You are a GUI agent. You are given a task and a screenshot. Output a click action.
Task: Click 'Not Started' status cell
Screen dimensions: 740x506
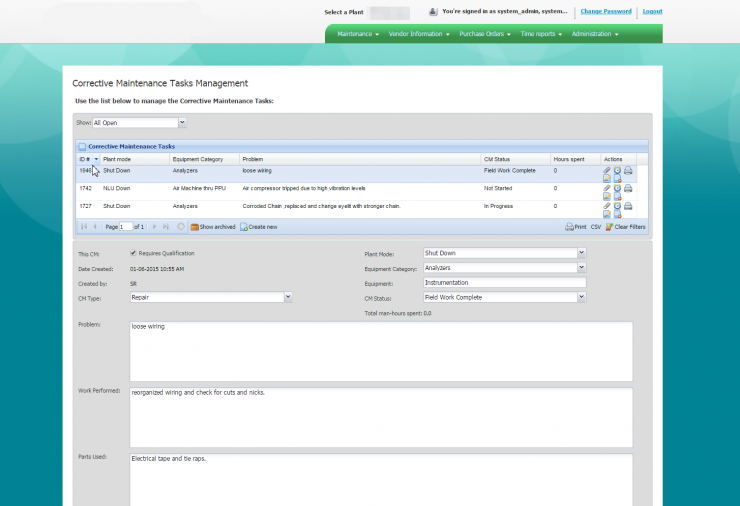pos(498,188)
